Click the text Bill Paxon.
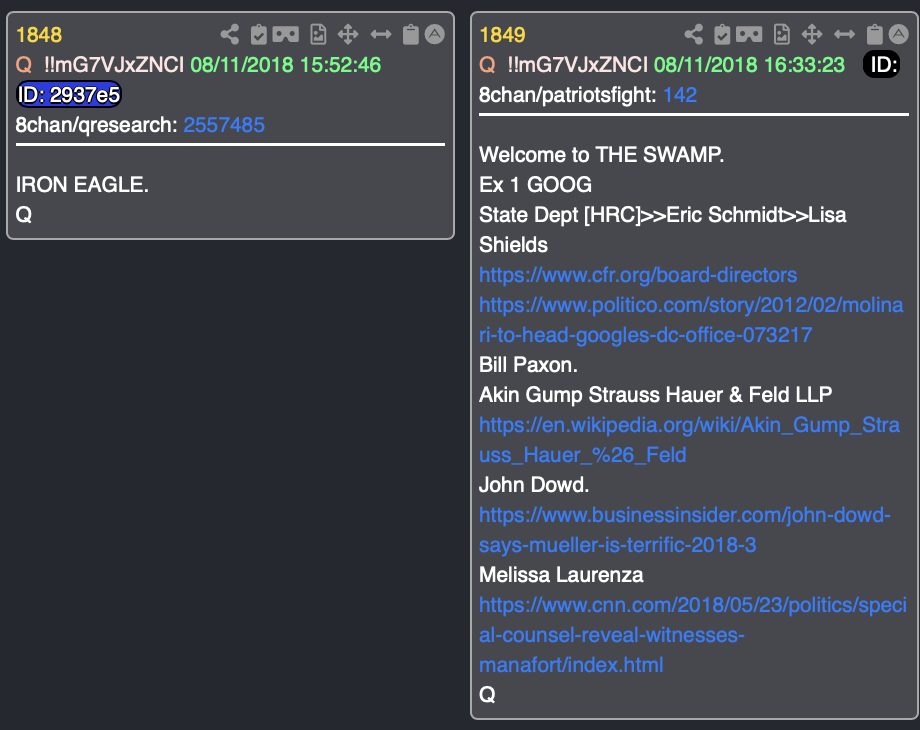The image size is (920, 730). 528,365
